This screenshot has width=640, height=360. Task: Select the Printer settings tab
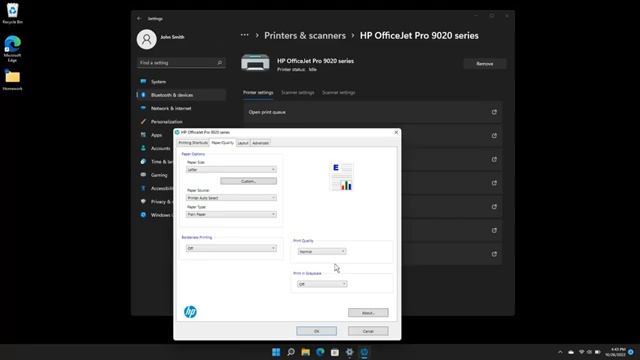(258, 93)
